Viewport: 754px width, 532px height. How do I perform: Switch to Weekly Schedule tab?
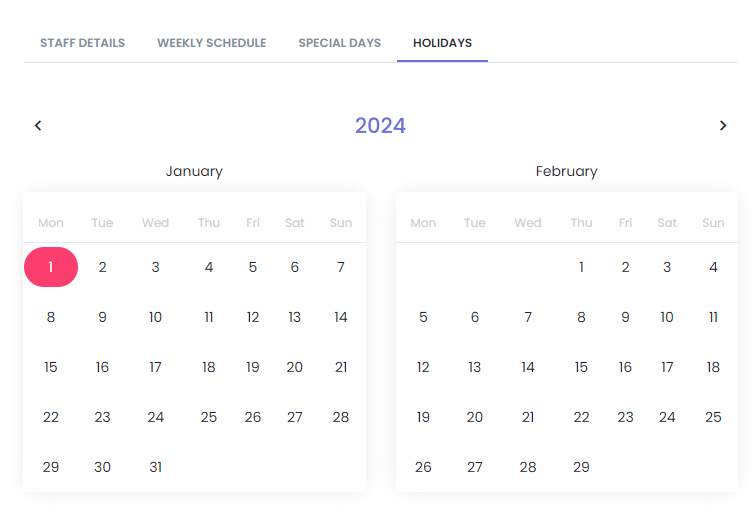pos(211,43)
